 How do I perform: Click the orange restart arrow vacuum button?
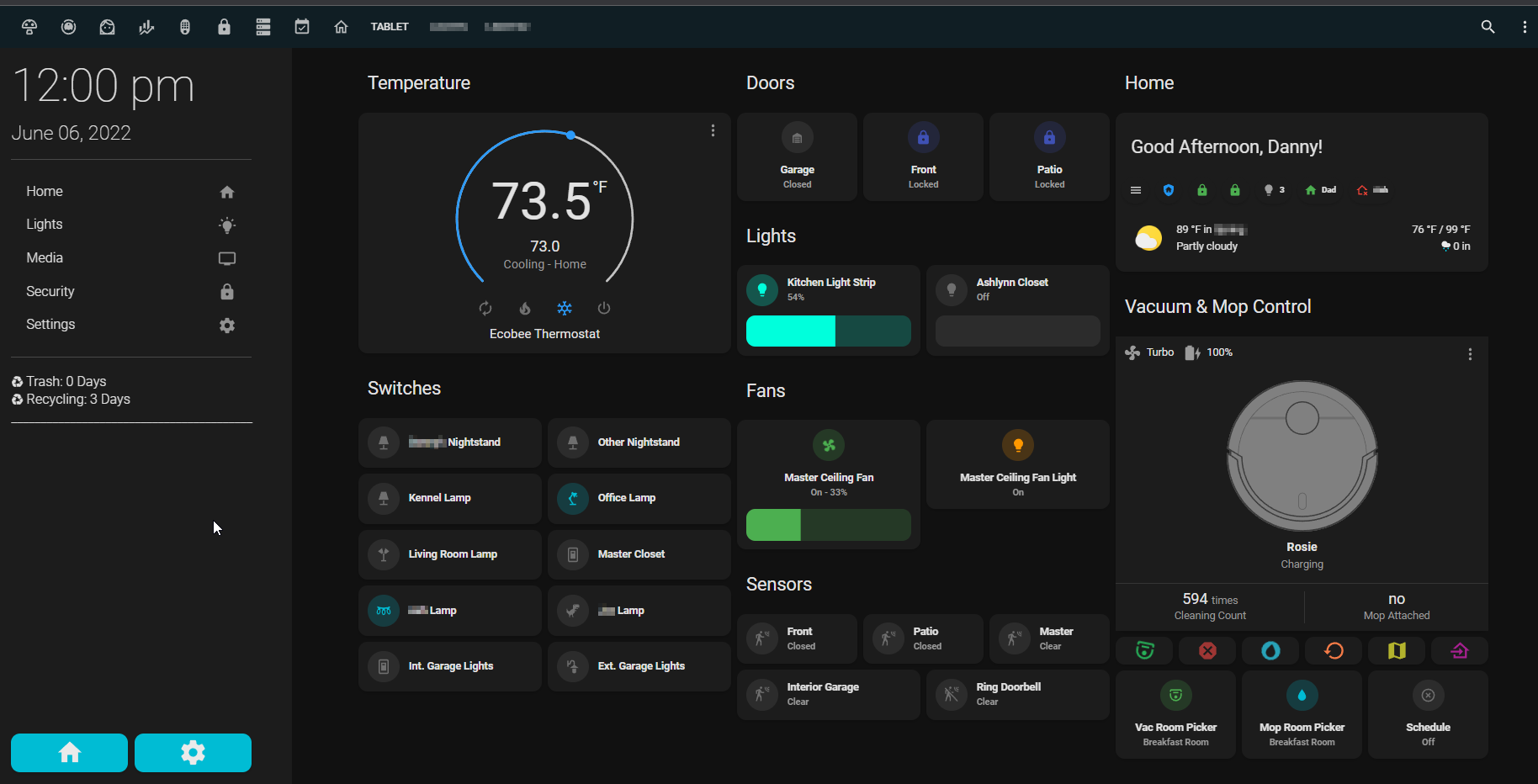pyautogui.click(x=1334, y=650)
